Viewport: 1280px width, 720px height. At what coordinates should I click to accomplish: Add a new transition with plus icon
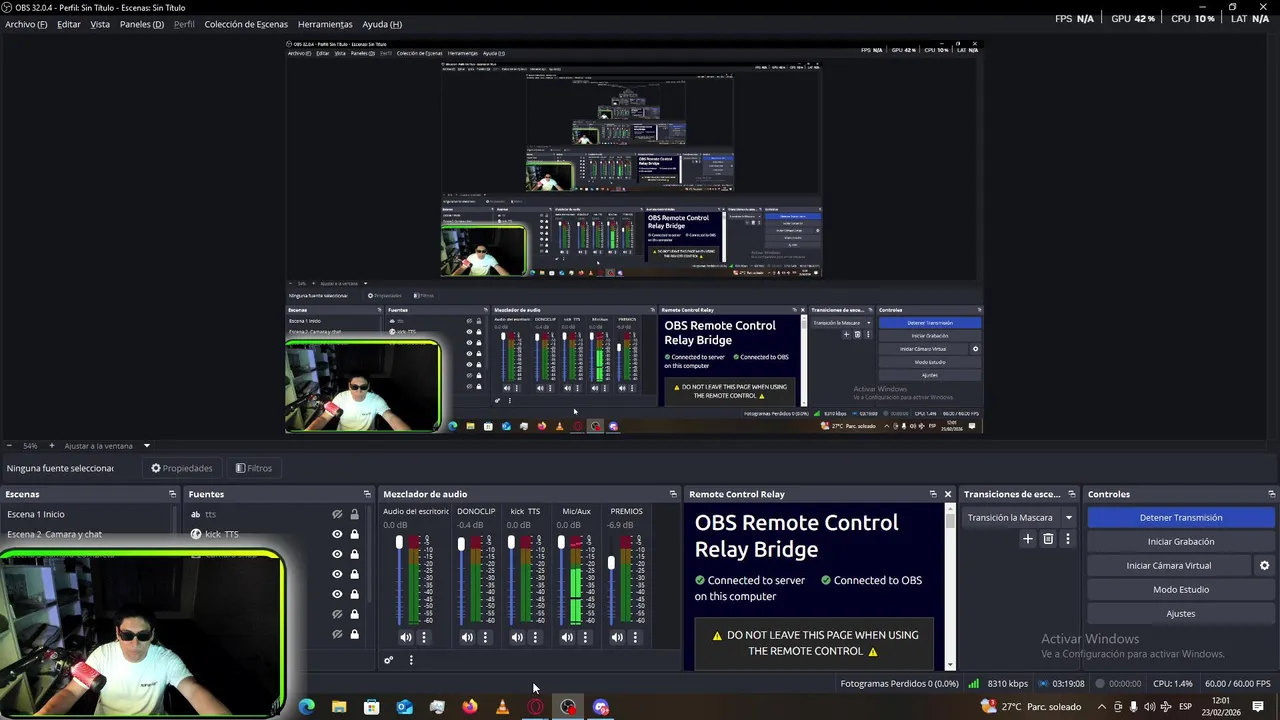1027,539
